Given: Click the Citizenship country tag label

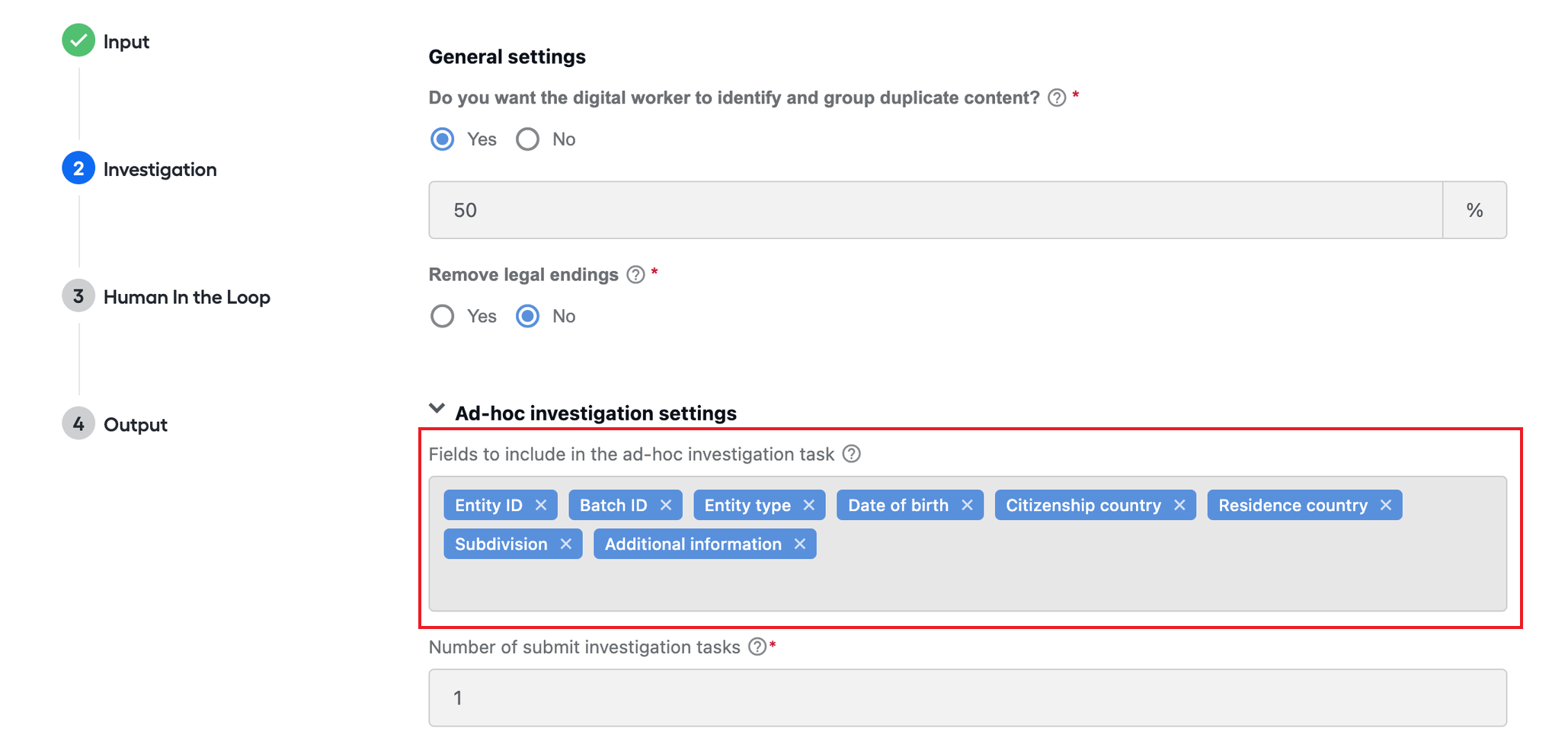Looking at the screenshot, I should click(x=1083, y=505).
